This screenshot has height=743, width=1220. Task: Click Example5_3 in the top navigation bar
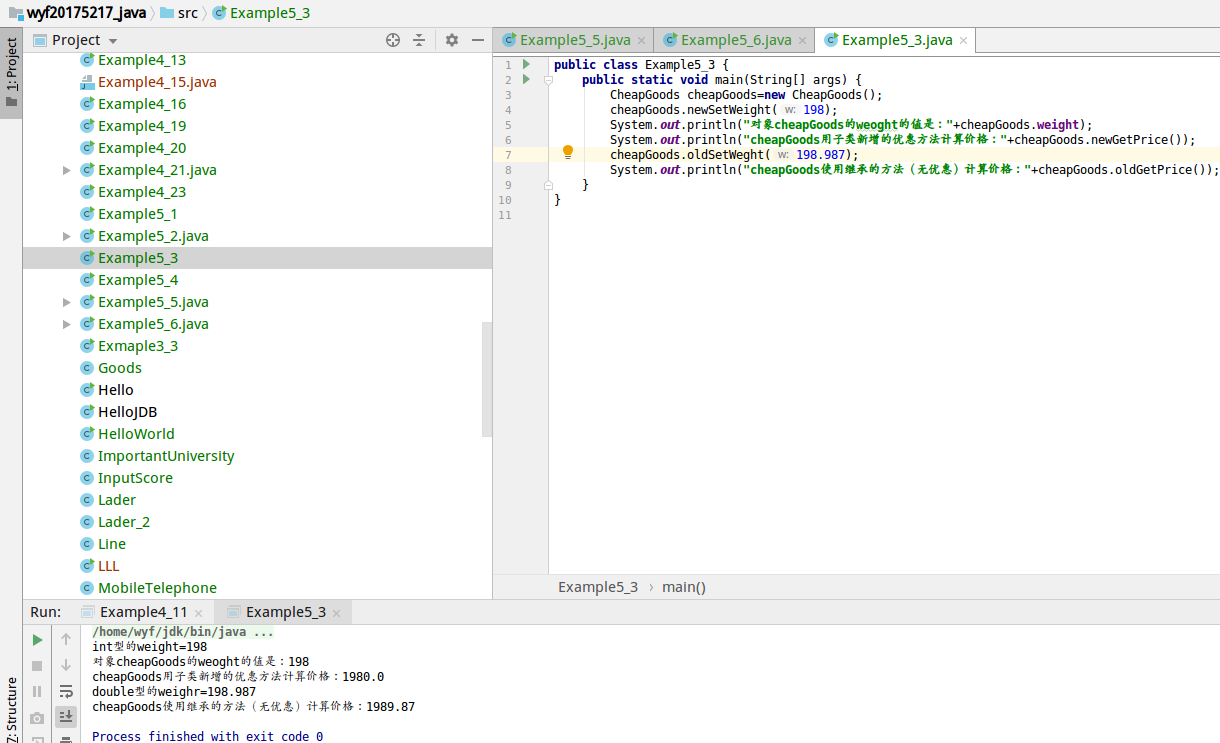point(261,13)
